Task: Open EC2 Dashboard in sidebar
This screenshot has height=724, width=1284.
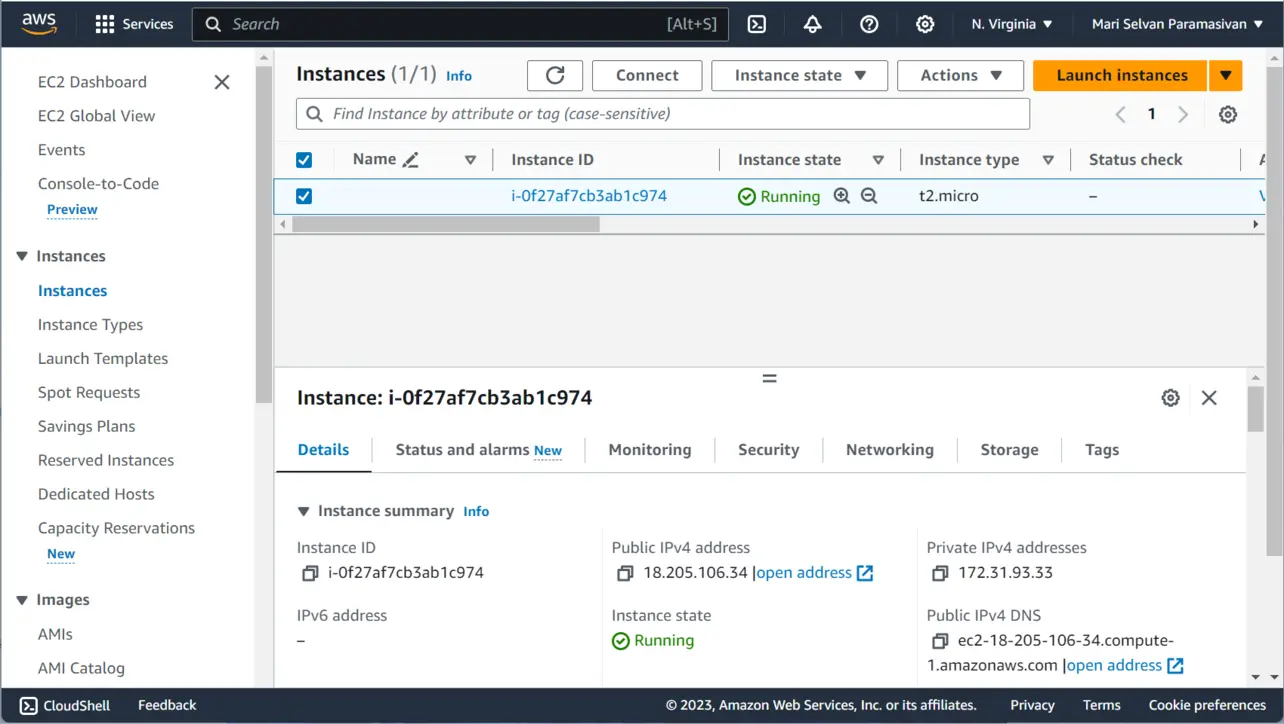Action: 92,82
